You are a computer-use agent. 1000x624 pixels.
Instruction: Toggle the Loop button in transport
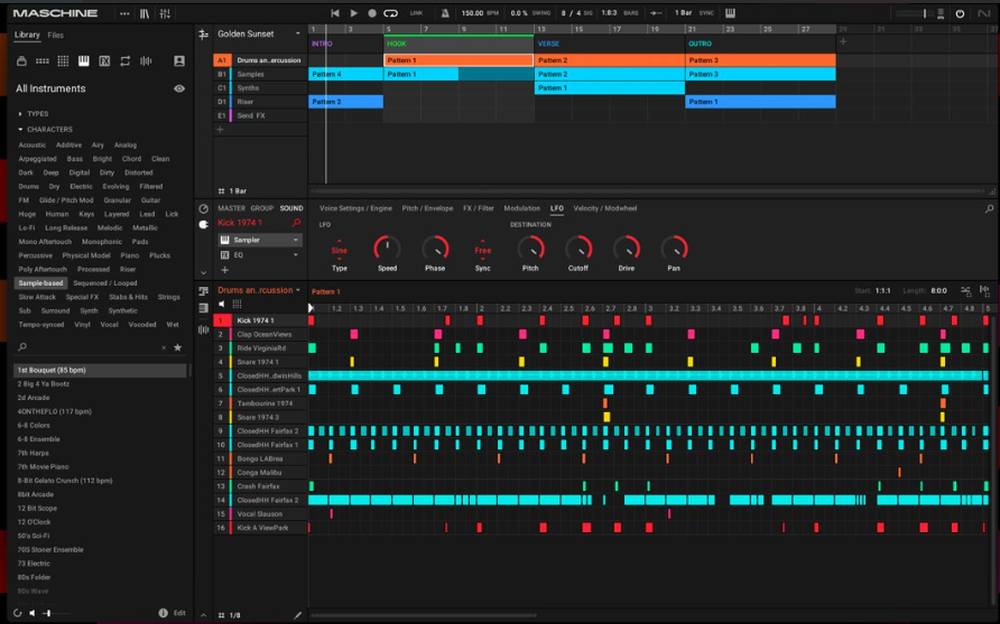coord(390,13)
